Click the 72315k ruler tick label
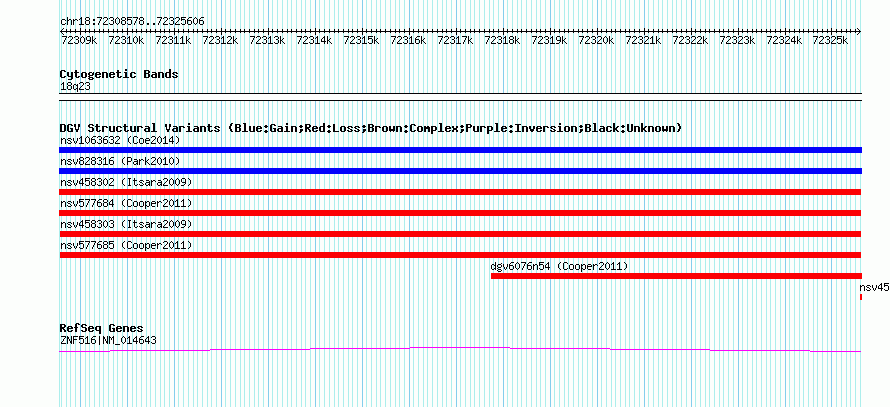This screenshot has height=407, width=890. click(362, 41)
